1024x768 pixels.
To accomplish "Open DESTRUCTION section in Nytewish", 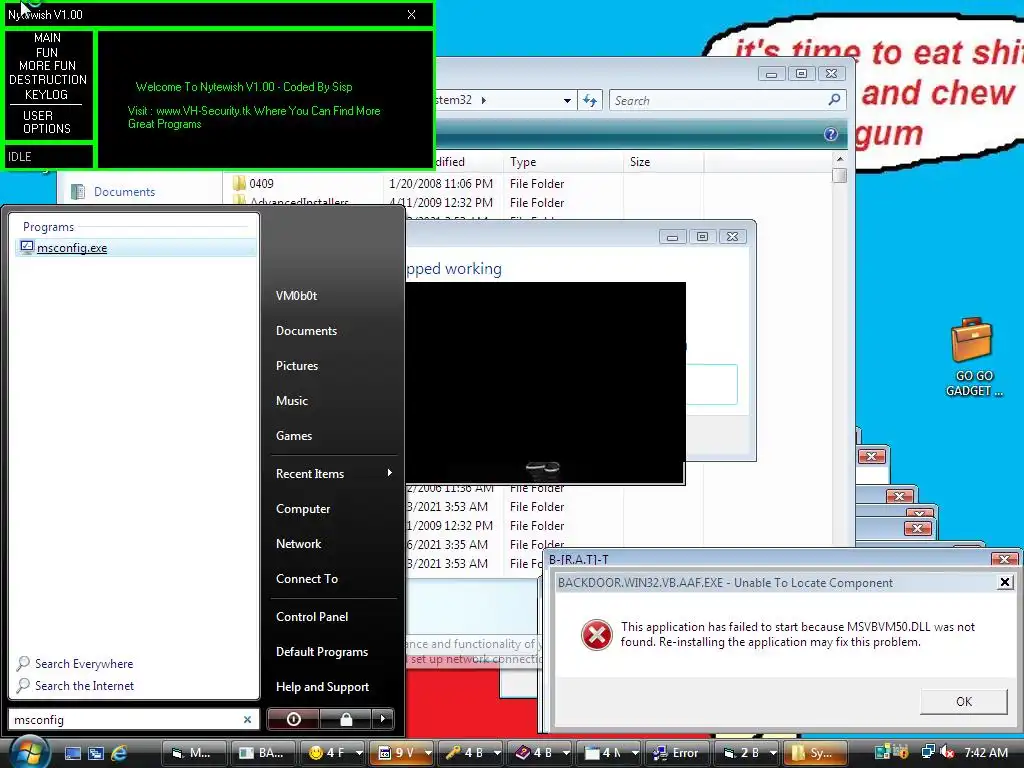I will [x=48, y=80].
